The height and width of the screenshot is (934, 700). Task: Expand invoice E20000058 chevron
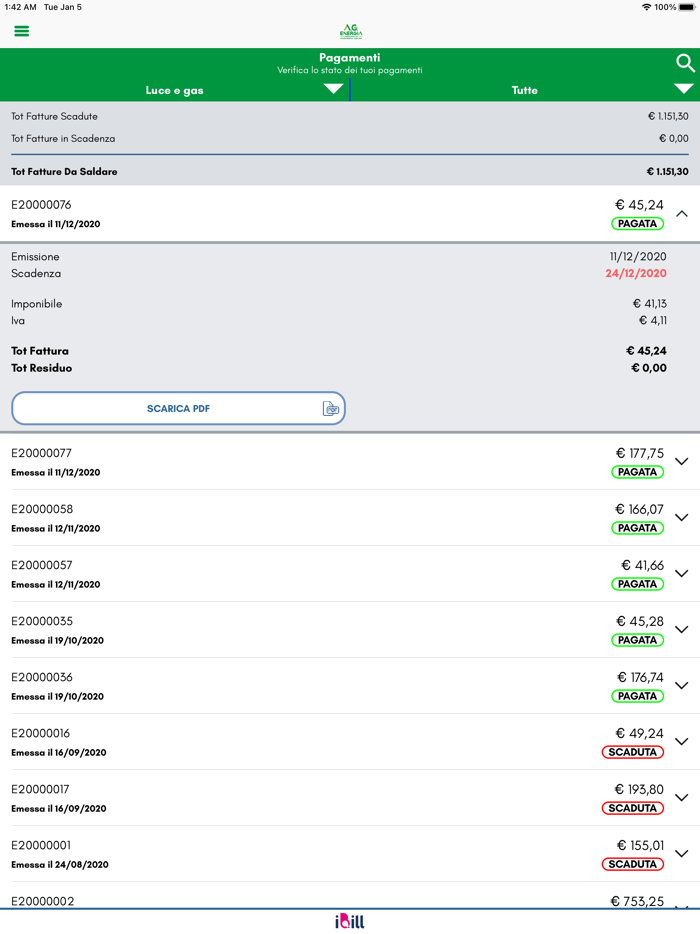[682, 518]
